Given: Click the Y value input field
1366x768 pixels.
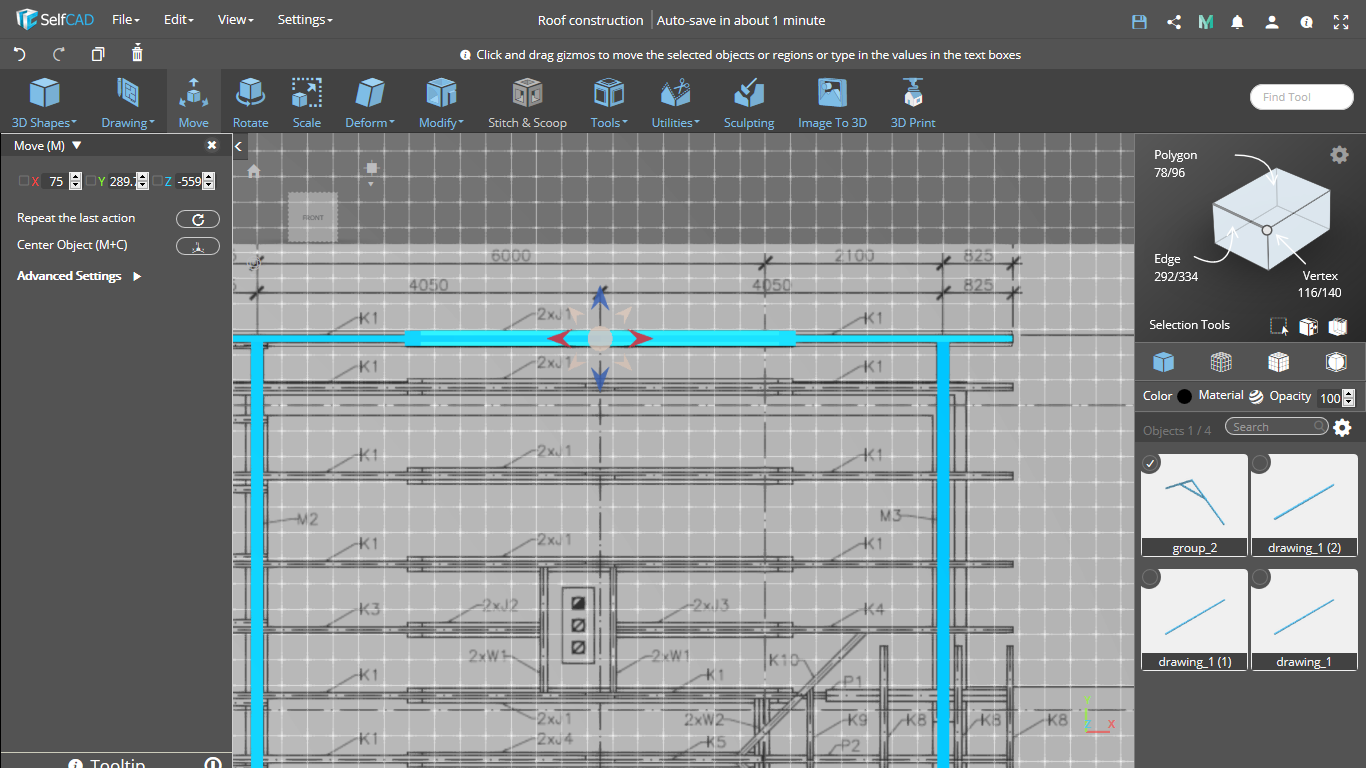Looking at the screenshot, I should 121,181.
